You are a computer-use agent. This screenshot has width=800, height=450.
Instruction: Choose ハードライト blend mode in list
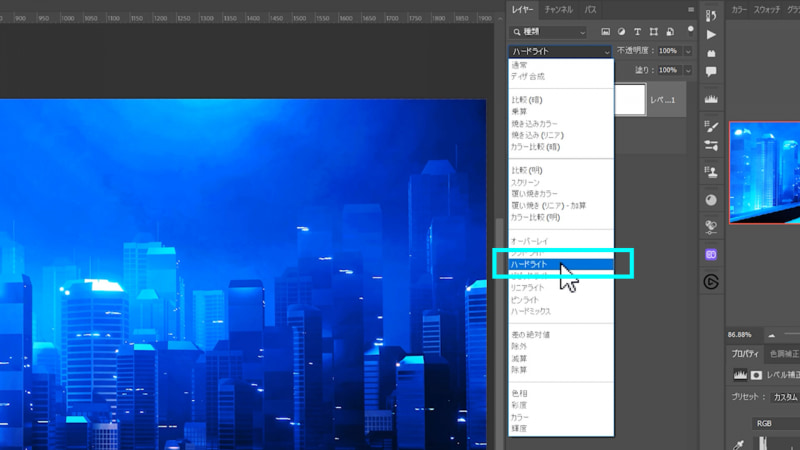561,264
